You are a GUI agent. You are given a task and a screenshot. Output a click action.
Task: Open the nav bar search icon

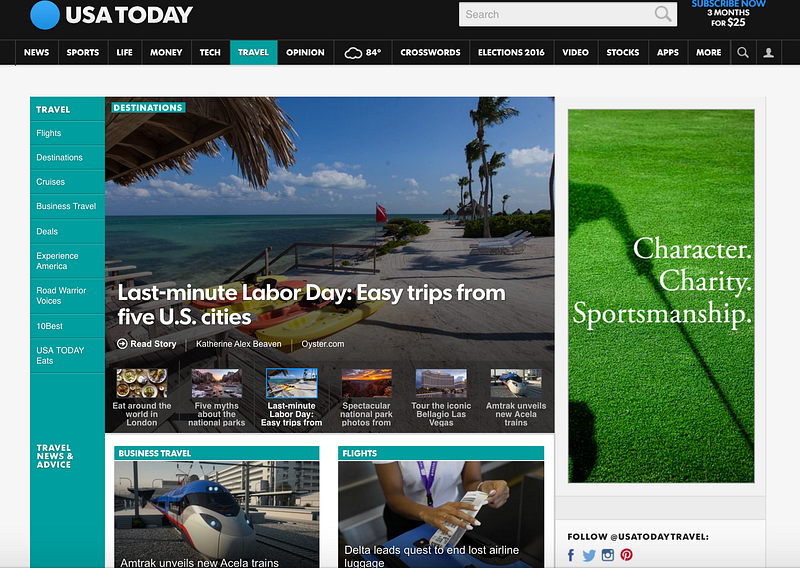(743, 53)
